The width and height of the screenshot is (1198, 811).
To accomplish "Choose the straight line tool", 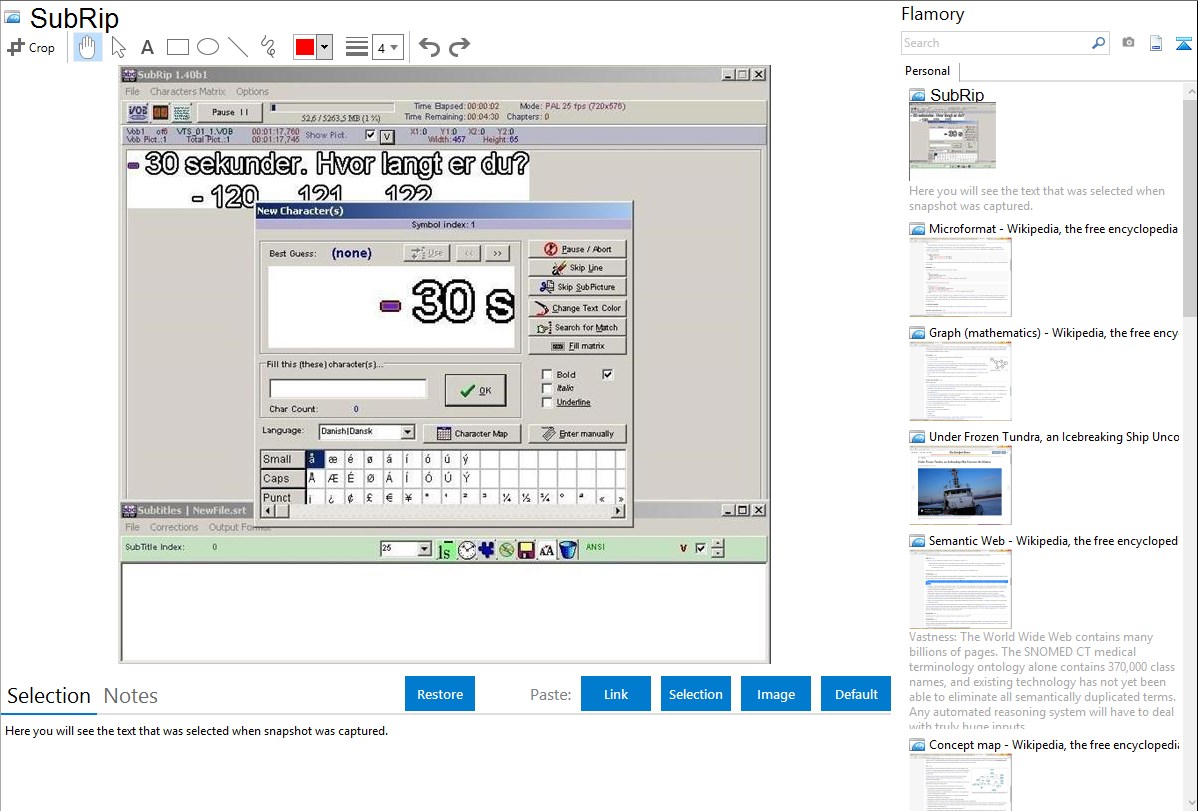I will (238, 47).
